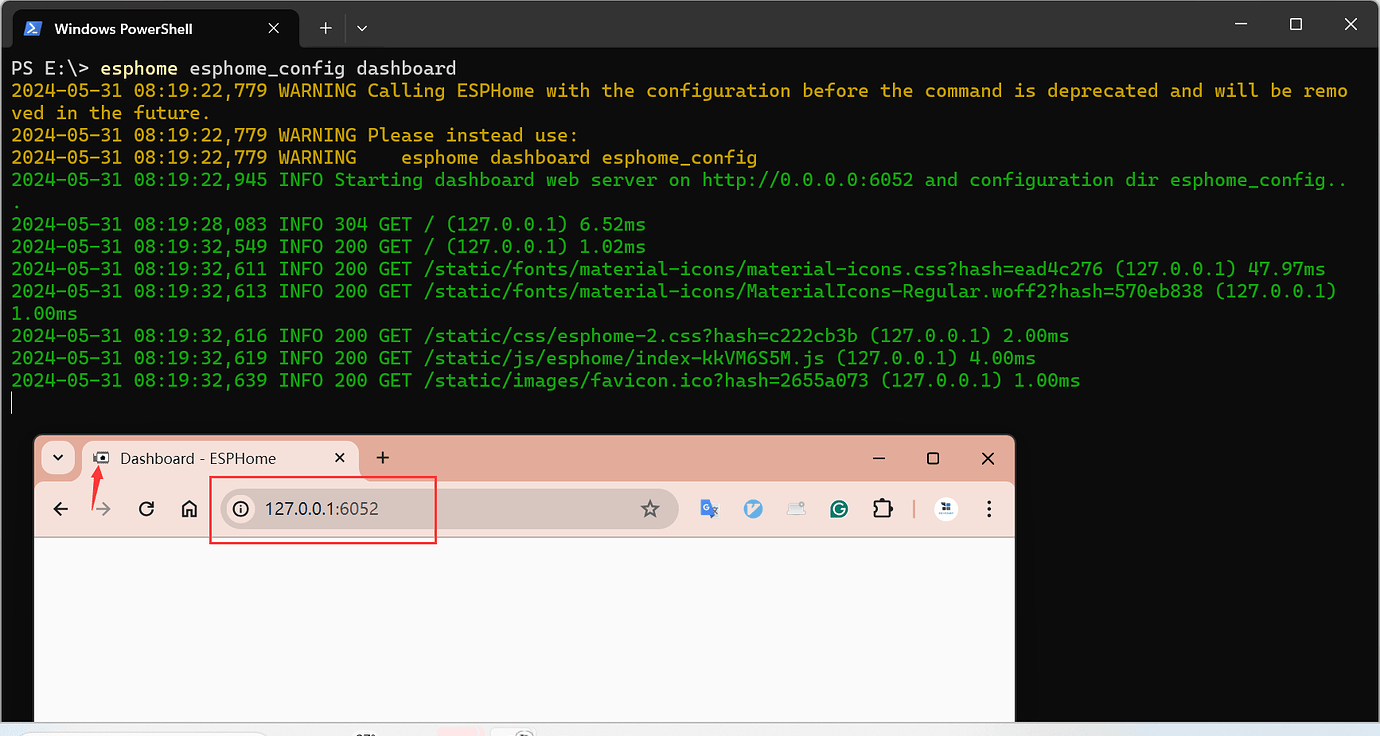Reload the ESPHome dashboard page

point(146,508)
